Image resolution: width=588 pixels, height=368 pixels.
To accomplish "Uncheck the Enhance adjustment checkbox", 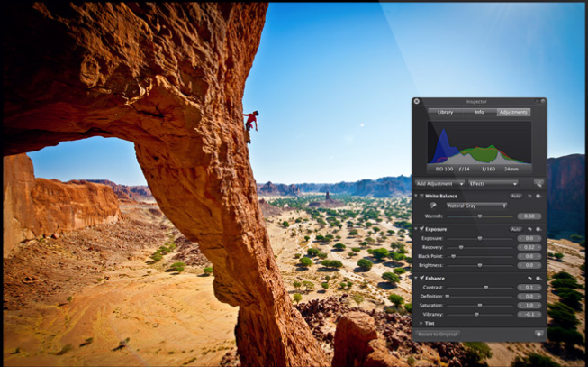I will tap(422, 278).
